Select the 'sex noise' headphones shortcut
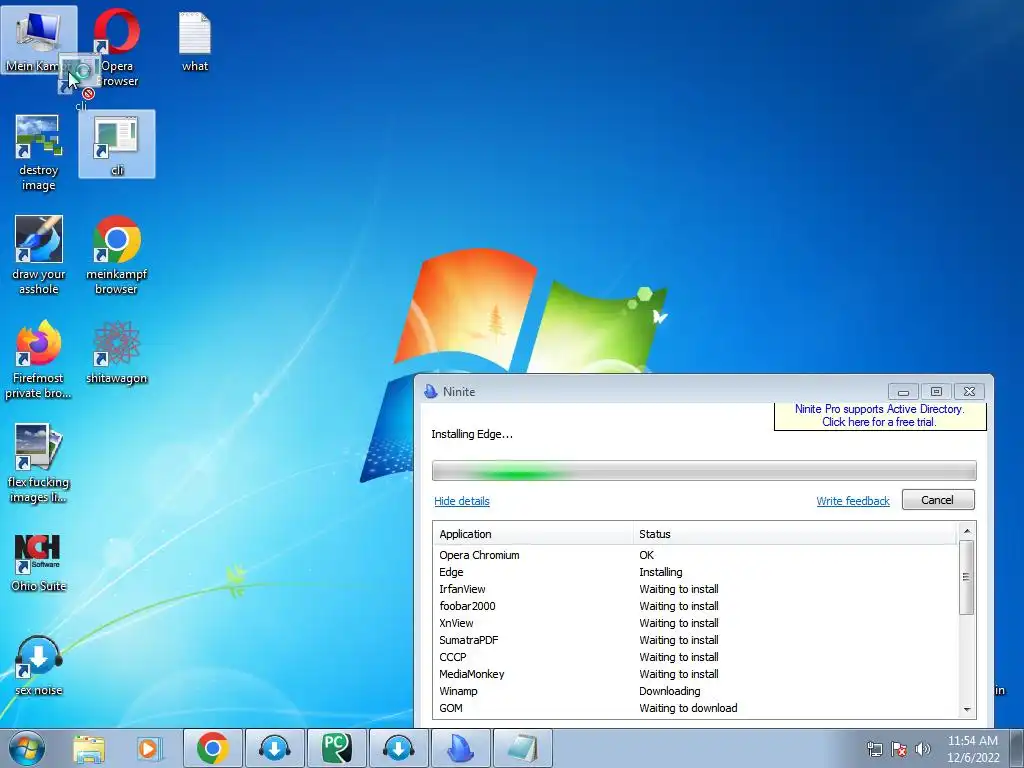 coord(39,665)
